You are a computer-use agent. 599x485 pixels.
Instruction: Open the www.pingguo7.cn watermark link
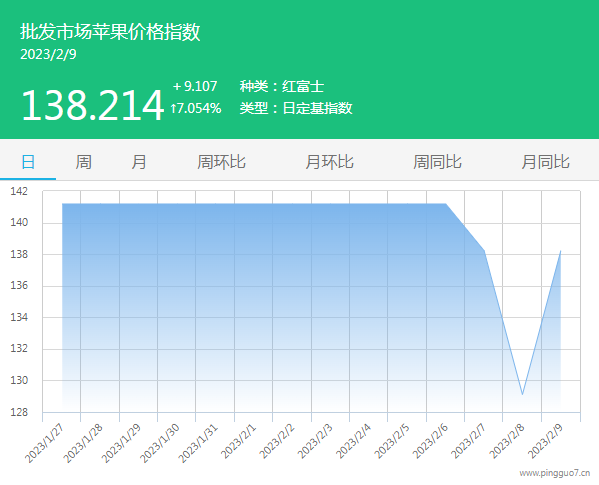(x=554, y=473)
